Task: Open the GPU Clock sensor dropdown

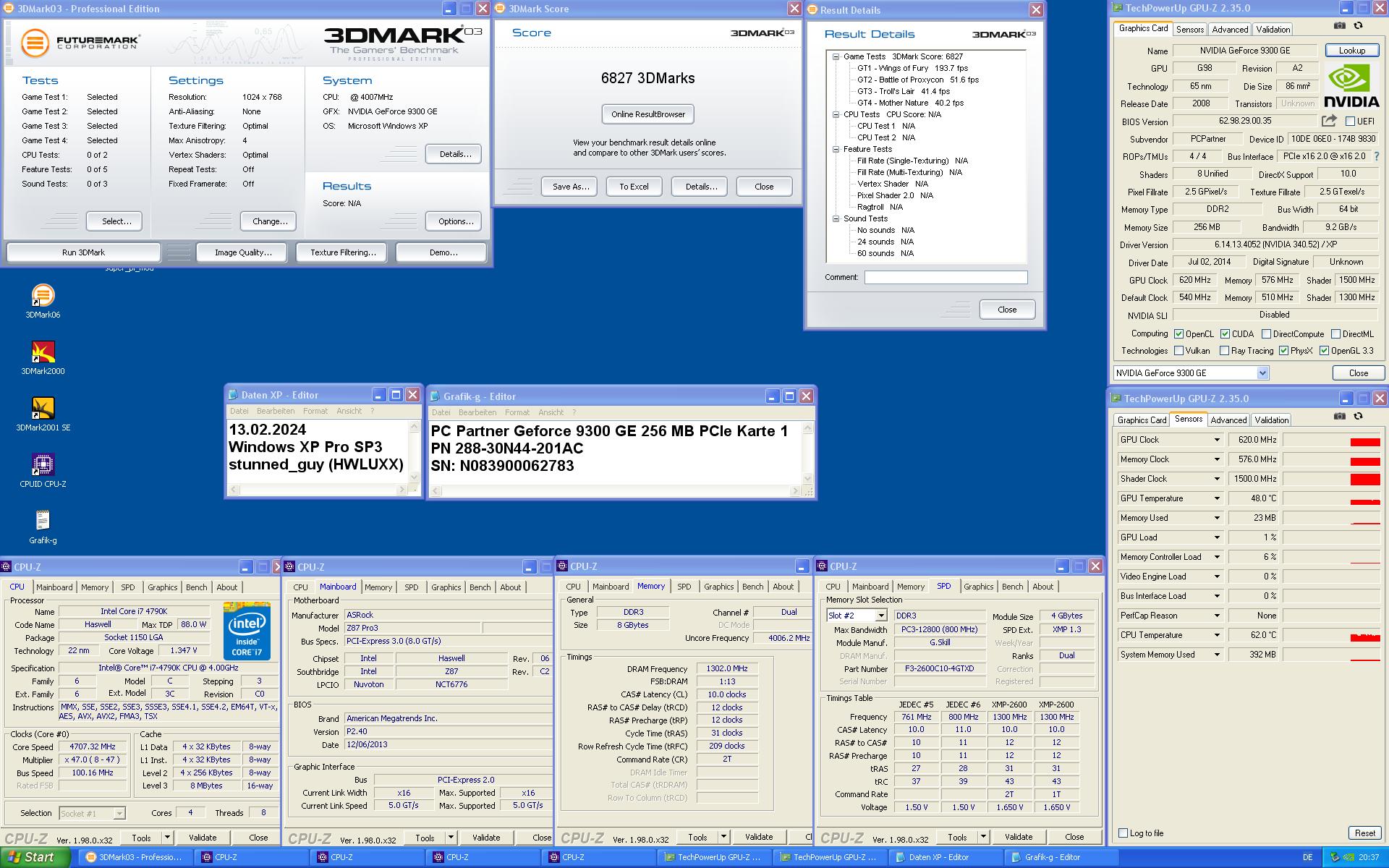Action: coord(1217,440)
